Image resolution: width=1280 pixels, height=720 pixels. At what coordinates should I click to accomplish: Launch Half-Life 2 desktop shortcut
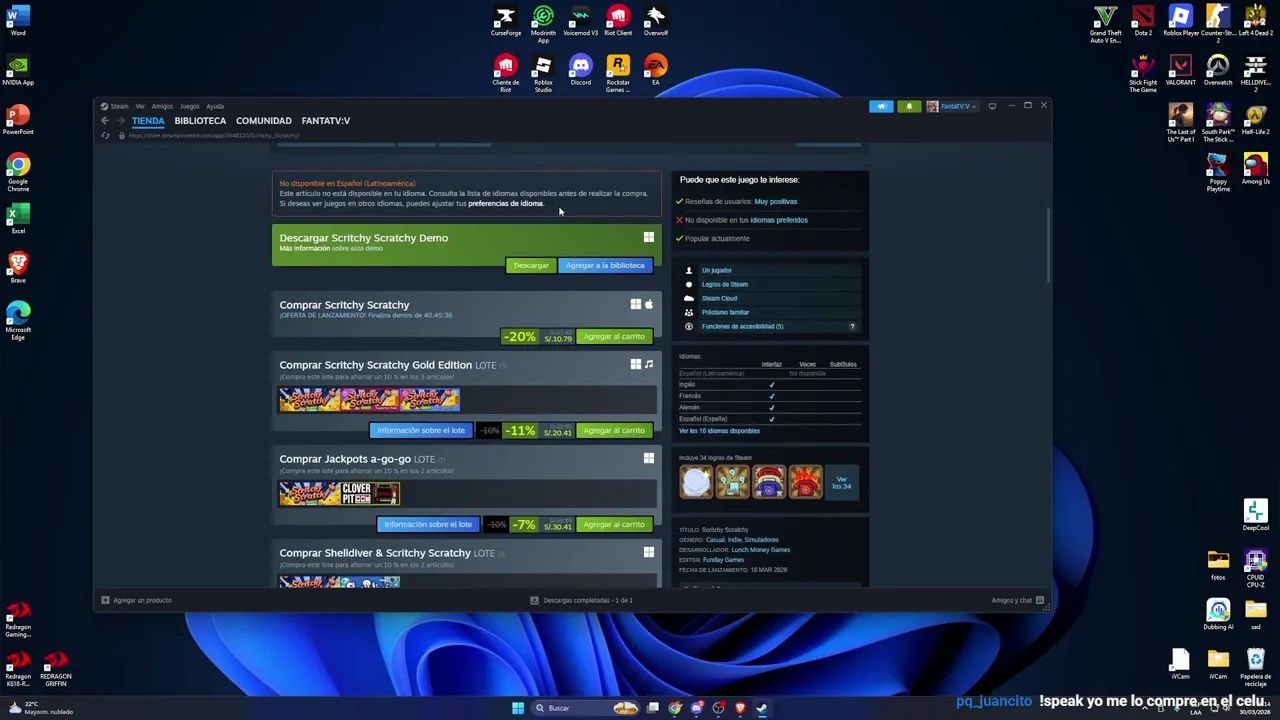point(1256,120)
